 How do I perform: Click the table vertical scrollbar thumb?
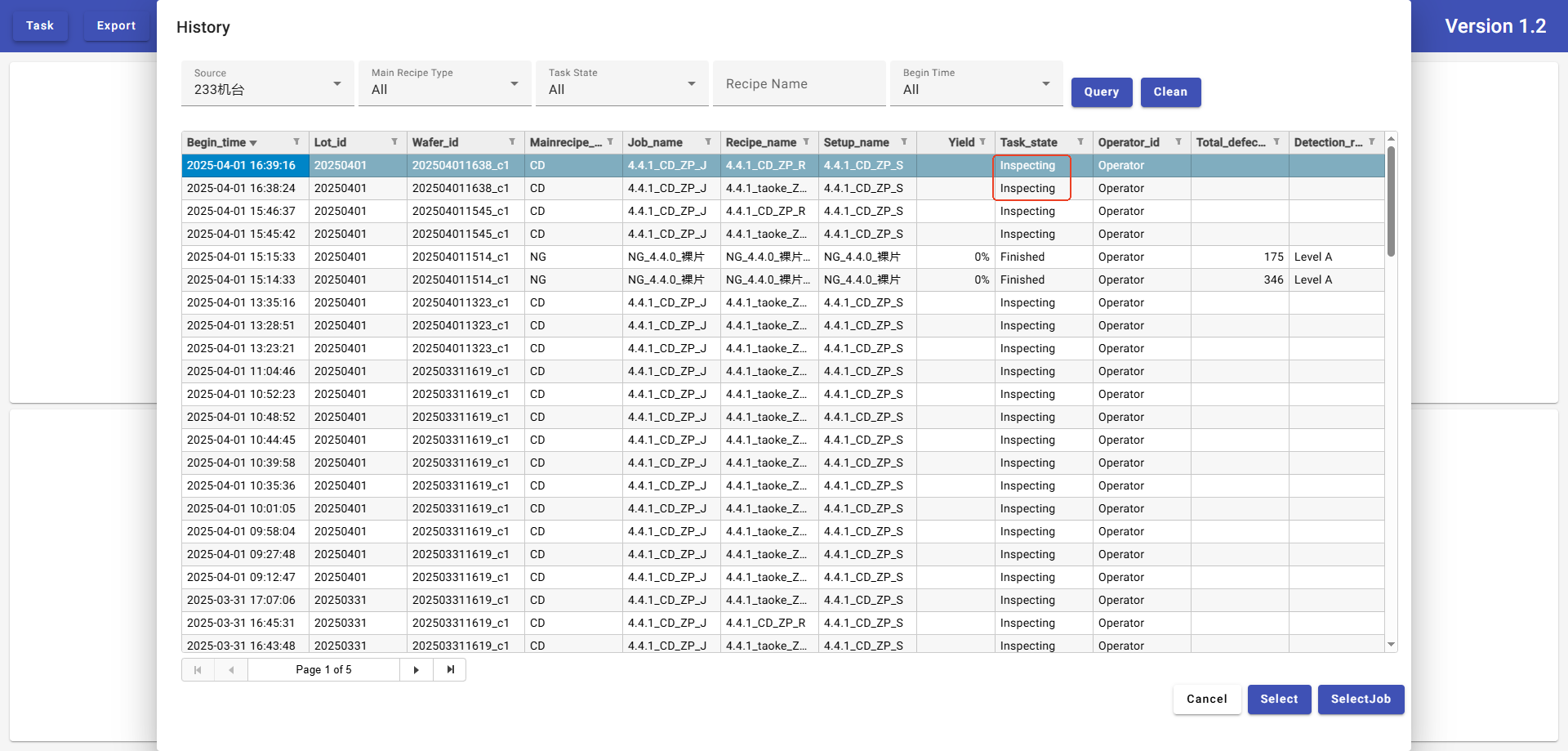(1391, 201)
